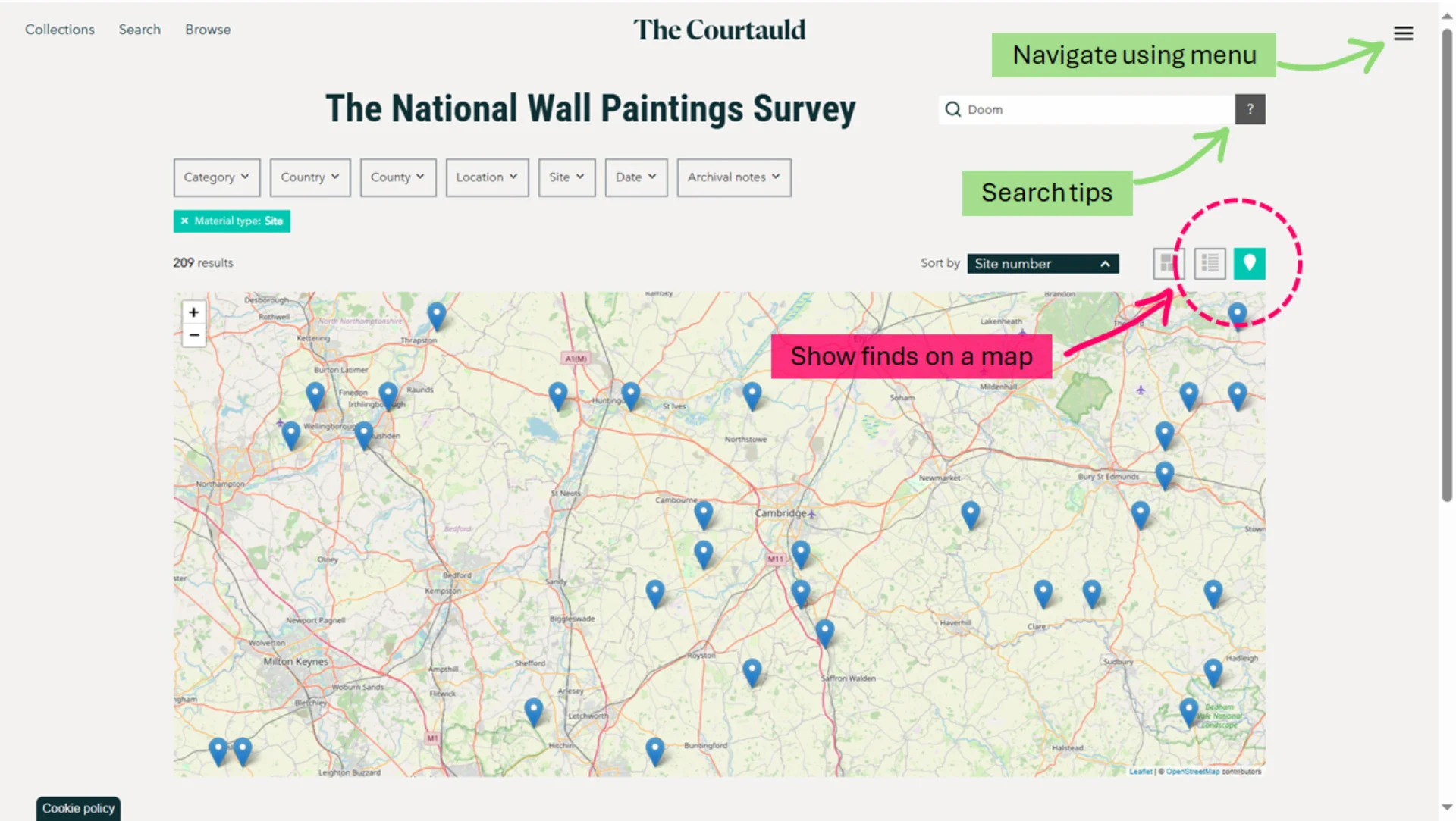Toggle the Site number sort direction chevron

click(x=1106, y=264)
